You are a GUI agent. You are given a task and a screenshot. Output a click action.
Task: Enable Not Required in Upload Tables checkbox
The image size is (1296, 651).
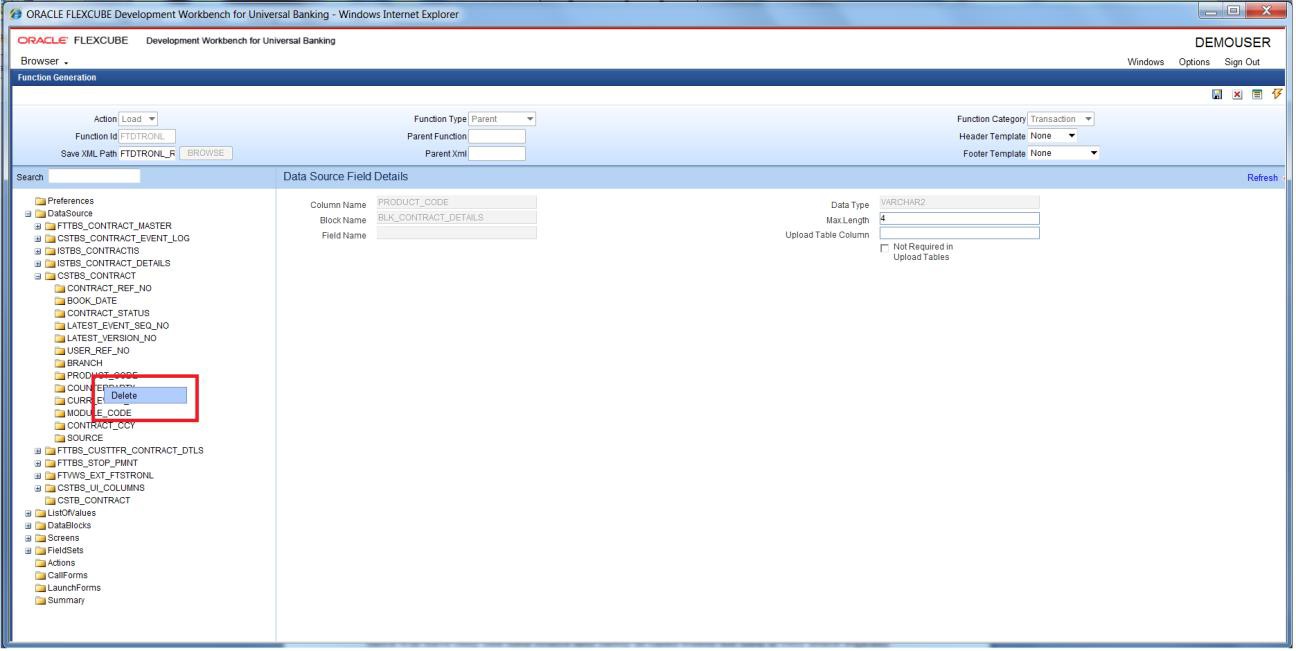pos(883,248)
